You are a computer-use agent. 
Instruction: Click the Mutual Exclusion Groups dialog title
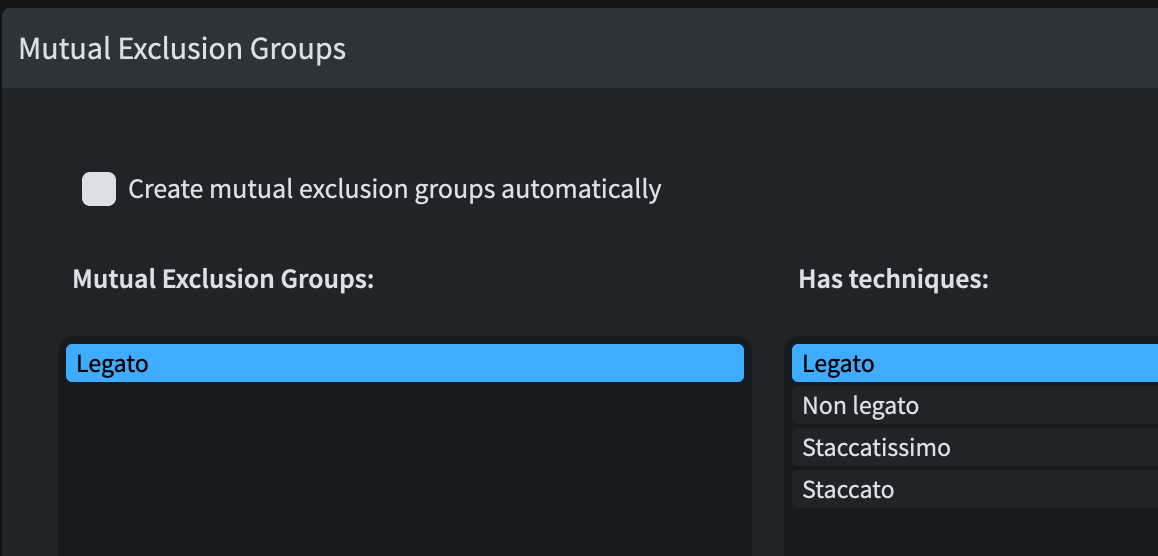(x=182, y=49)
